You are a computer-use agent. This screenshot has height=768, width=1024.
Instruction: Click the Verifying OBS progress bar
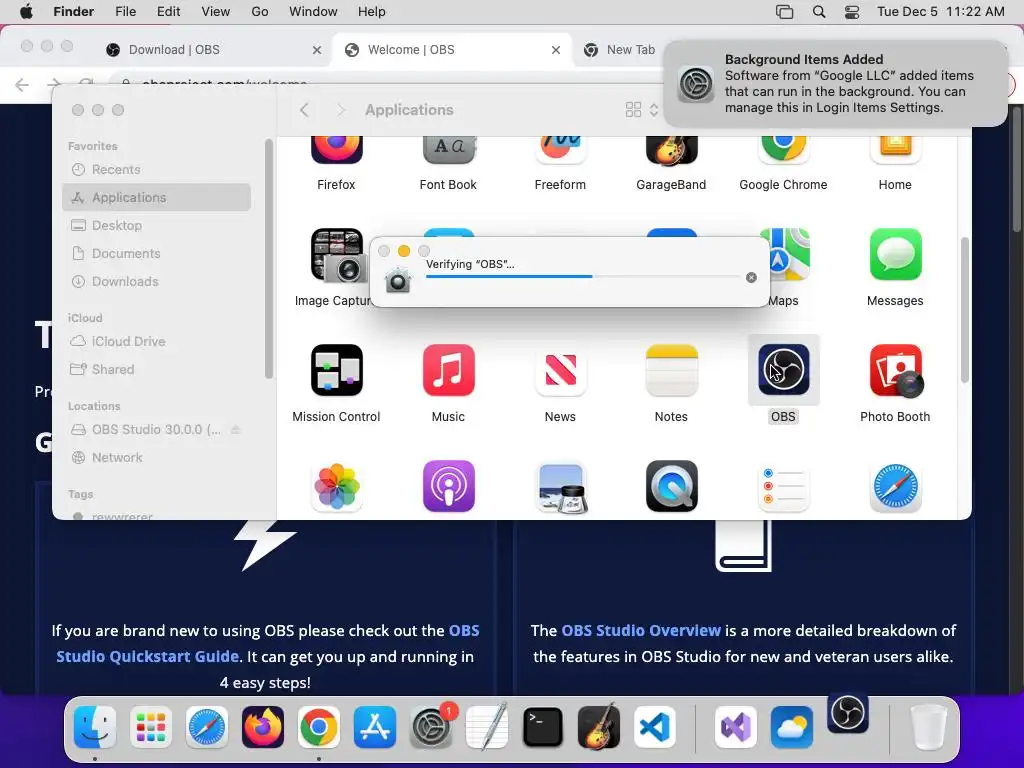[583, 276]
